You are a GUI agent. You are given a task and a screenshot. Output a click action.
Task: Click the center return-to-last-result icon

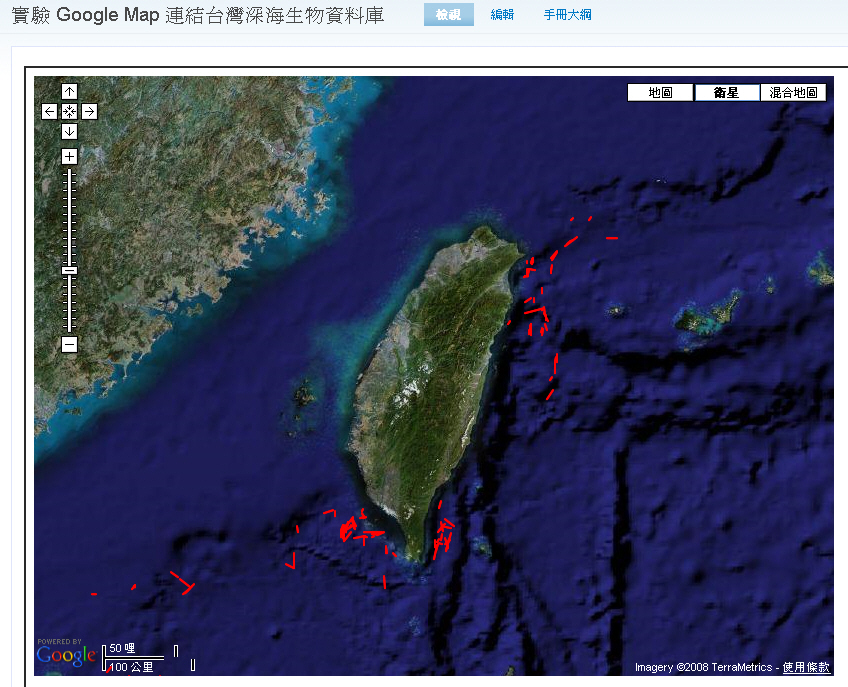point(69,112)
